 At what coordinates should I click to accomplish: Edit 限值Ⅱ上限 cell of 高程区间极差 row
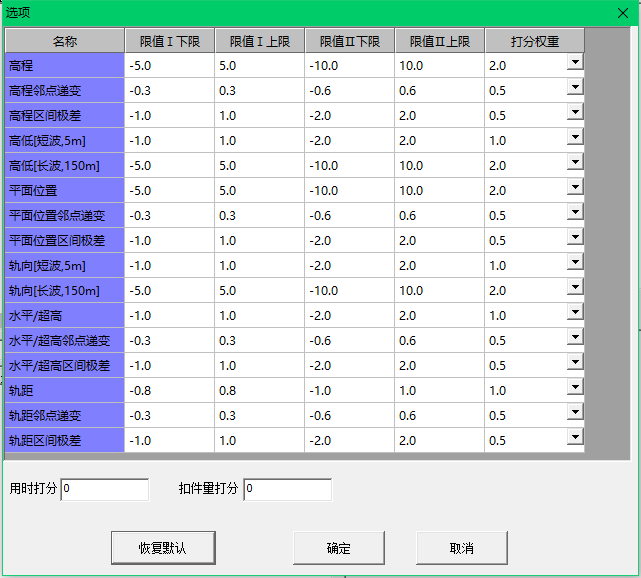coord(439,115)
